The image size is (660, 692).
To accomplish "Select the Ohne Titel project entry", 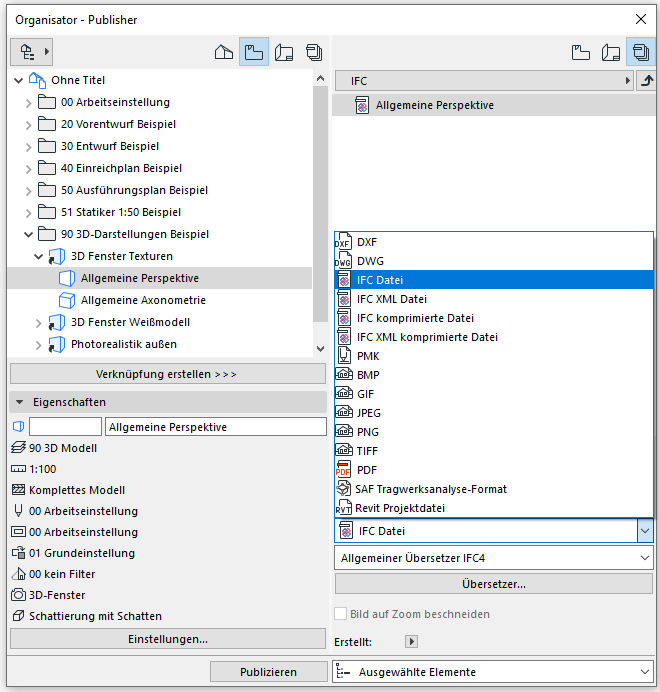I will pos(78,80).
